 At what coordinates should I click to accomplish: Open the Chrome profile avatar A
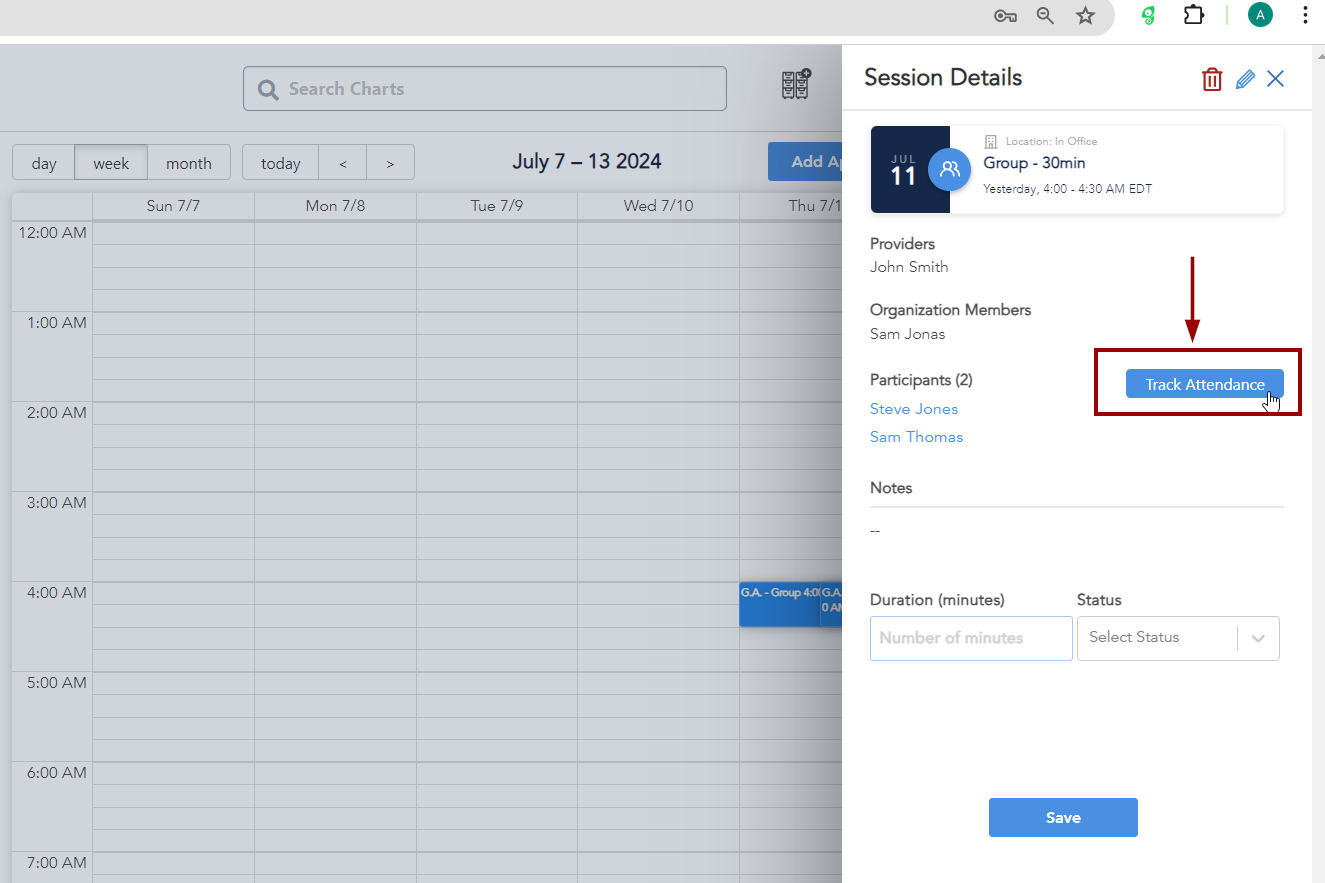pyautogui.click(x=1260, y=15)
